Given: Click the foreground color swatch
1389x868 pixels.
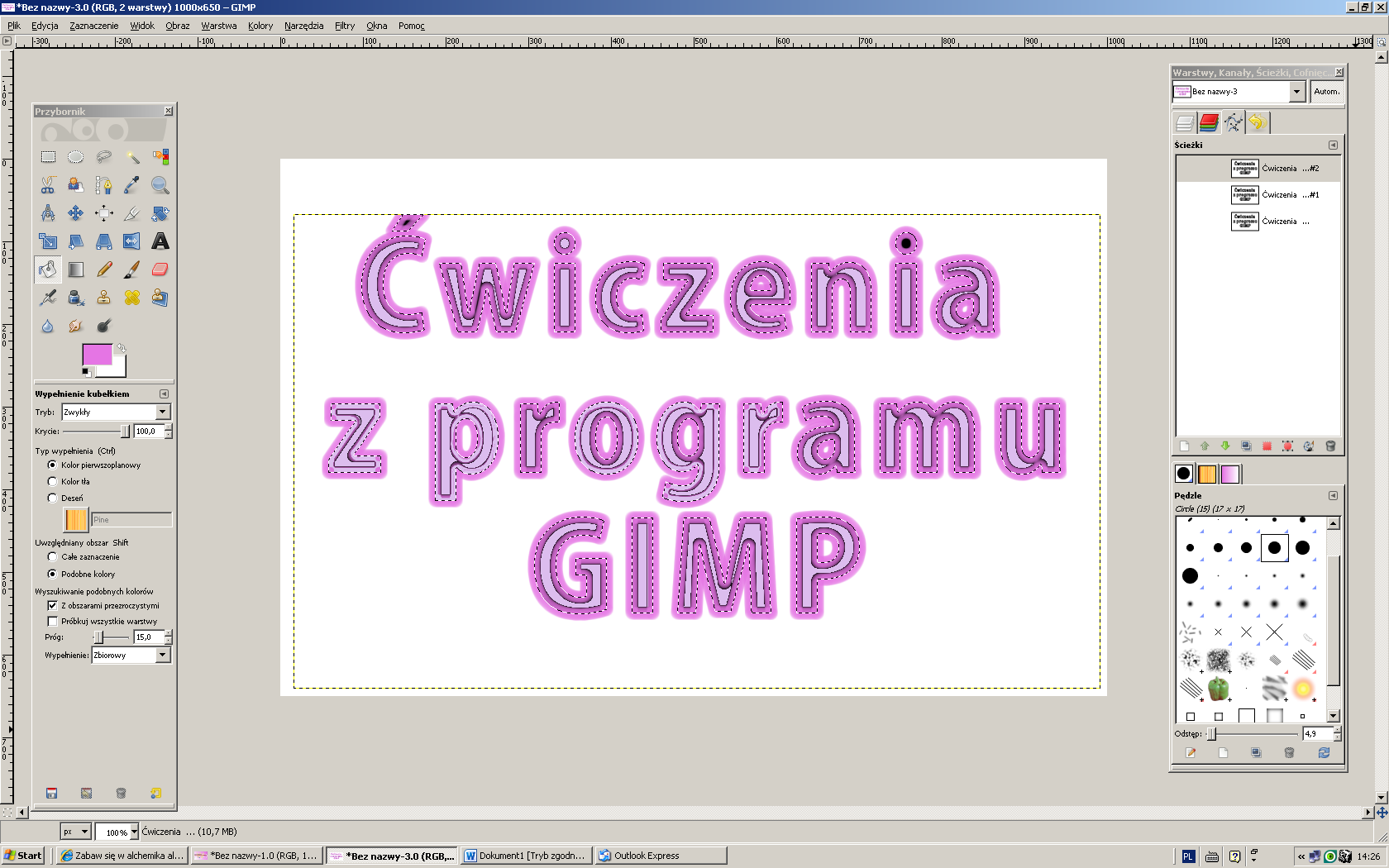Looking at the screenshot, I should 97,355.
